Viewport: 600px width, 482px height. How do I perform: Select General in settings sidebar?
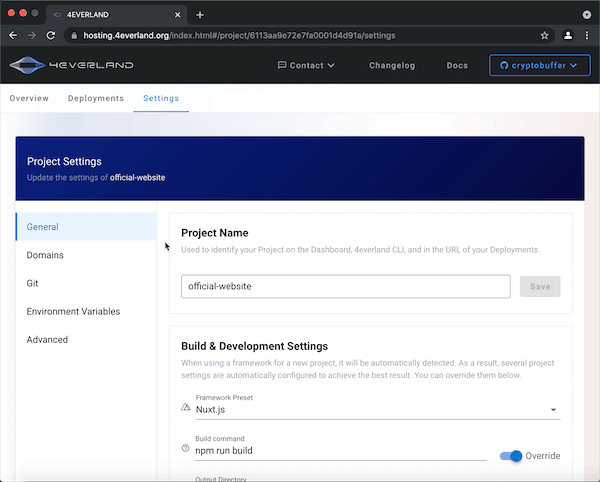(86, 227)
